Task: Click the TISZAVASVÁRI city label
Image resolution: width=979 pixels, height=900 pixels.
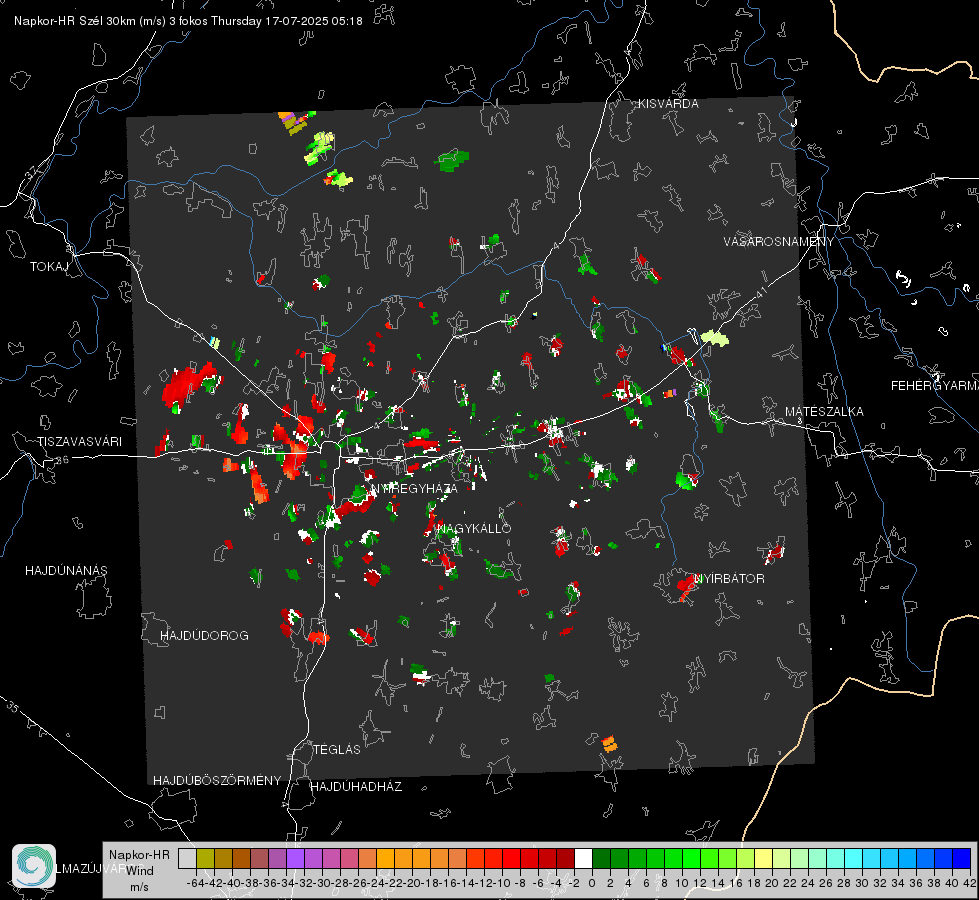Action: pos(79,442)
